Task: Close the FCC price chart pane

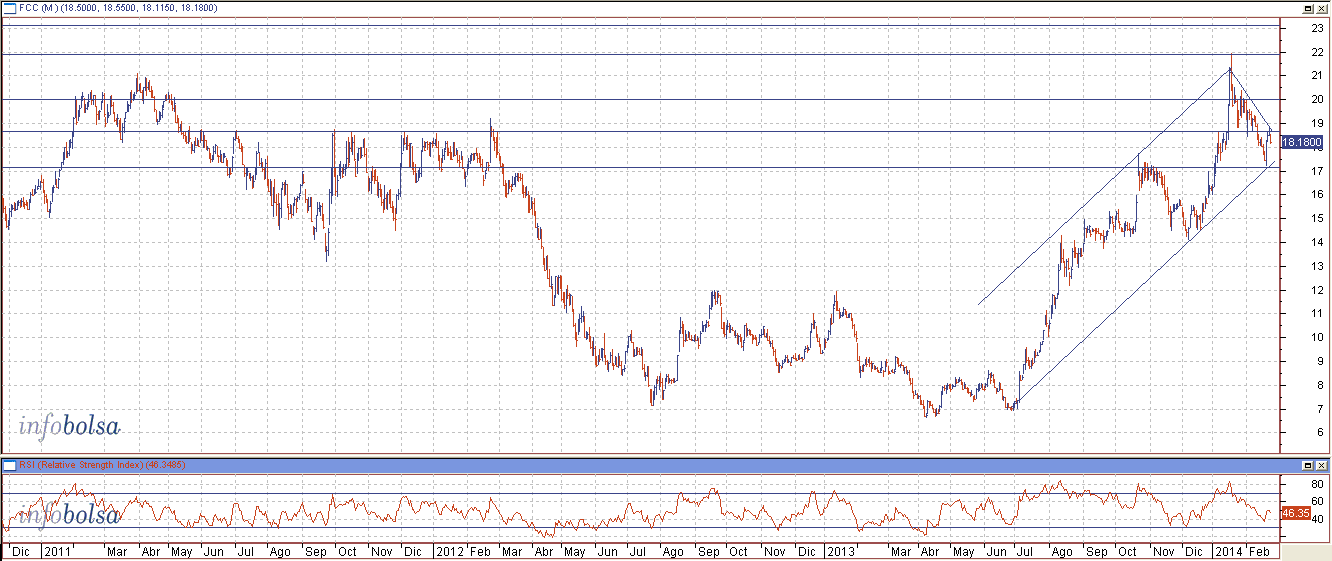Action: point(1321,8)
